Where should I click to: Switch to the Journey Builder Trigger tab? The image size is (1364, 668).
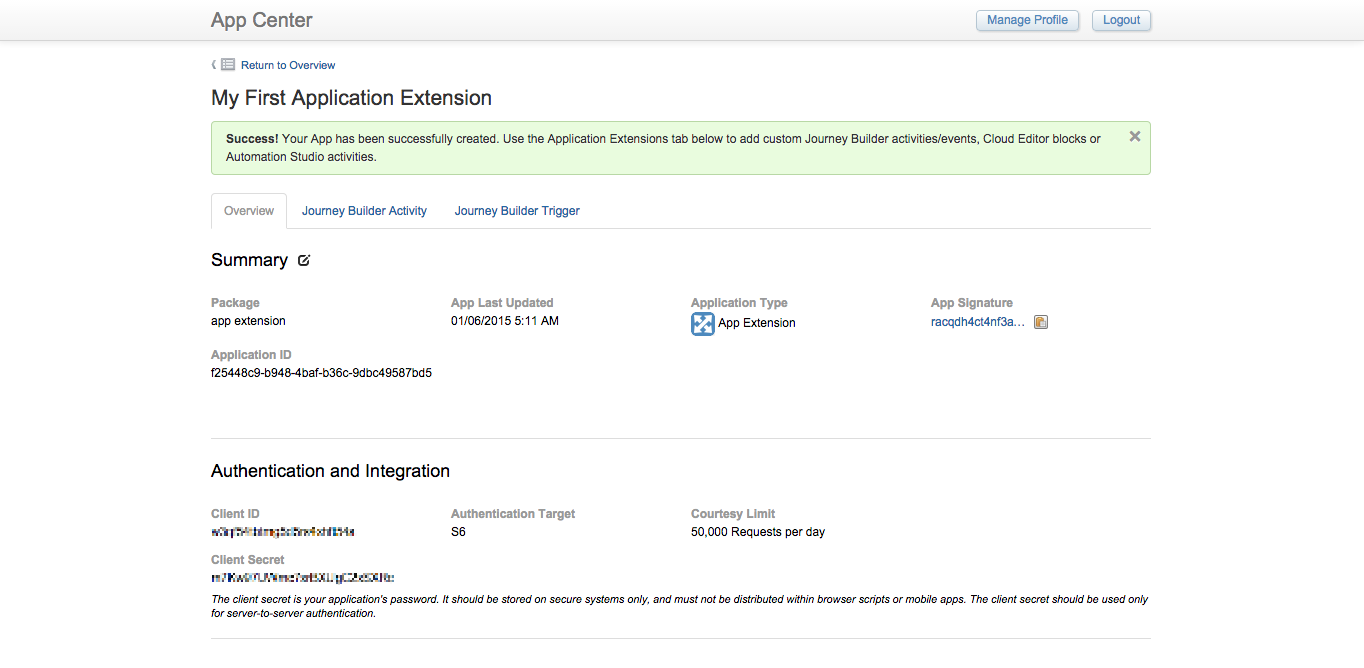[517, 211]
